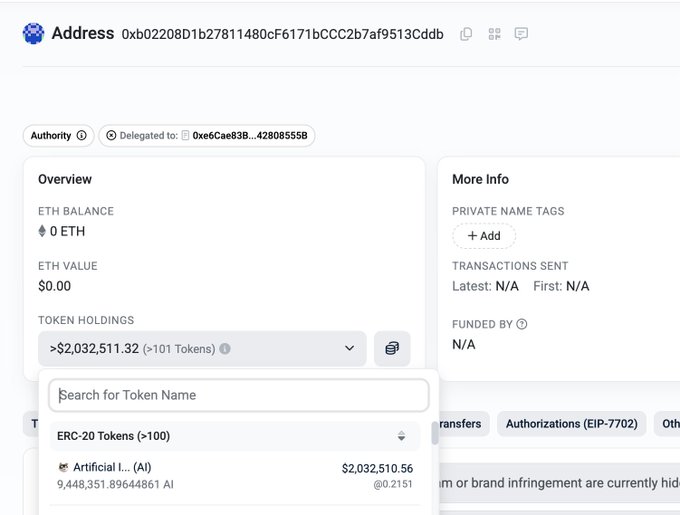Click the $2,032,510.56 token value
680x515 pixels.
377,468
